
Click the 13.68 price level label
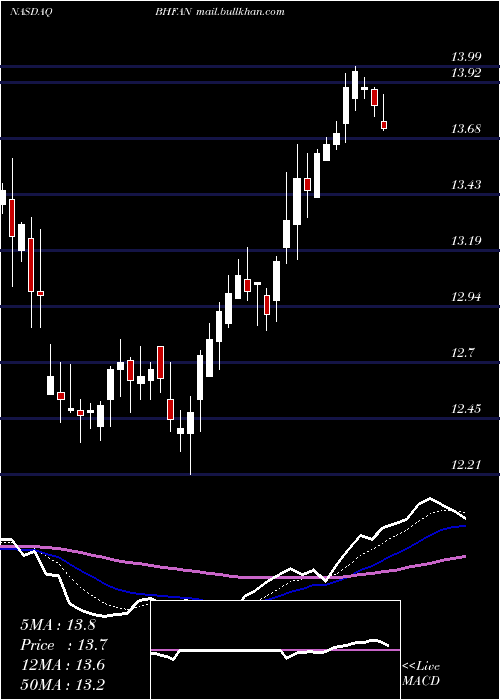[466, 129]
